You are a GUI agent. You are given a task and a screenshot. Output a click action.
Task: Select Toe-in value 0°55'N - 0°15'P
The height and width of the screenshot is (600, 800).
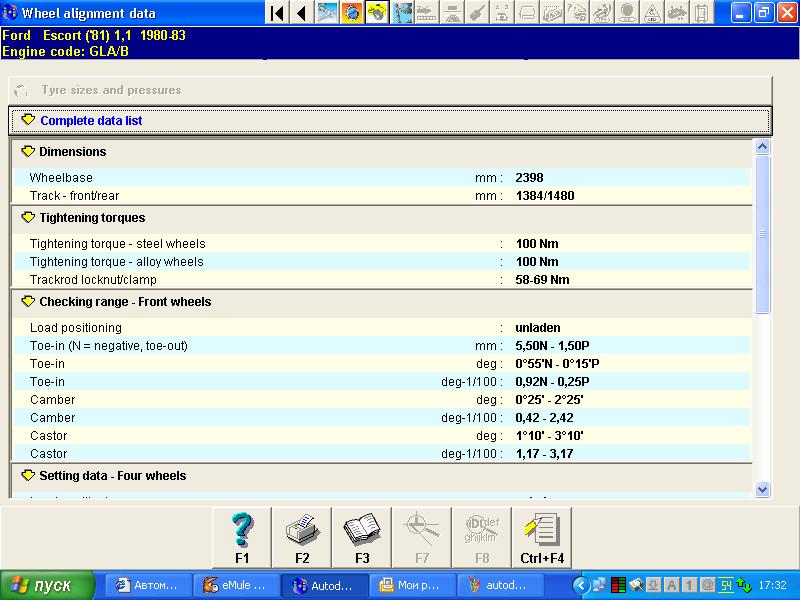[x=557, y=364]
